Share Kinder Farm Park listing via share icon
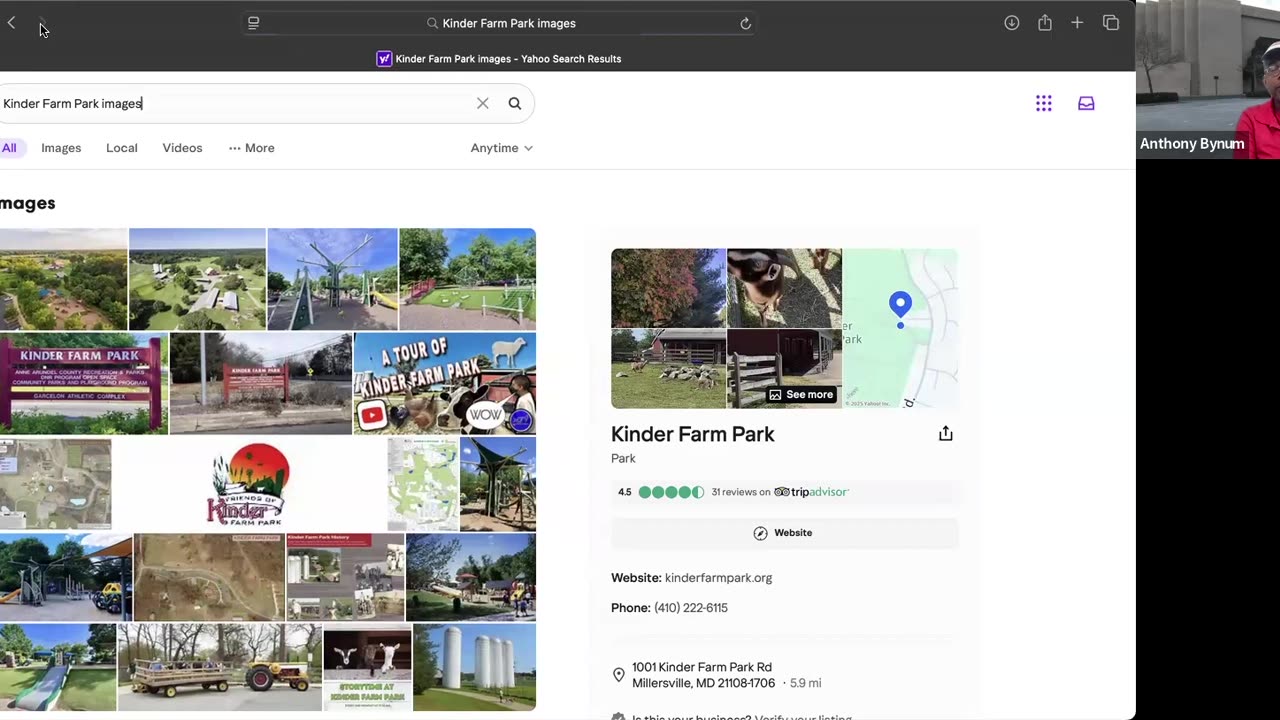Image resolution: width=1280 pixels, height=720 pixels. click(945, 434)
